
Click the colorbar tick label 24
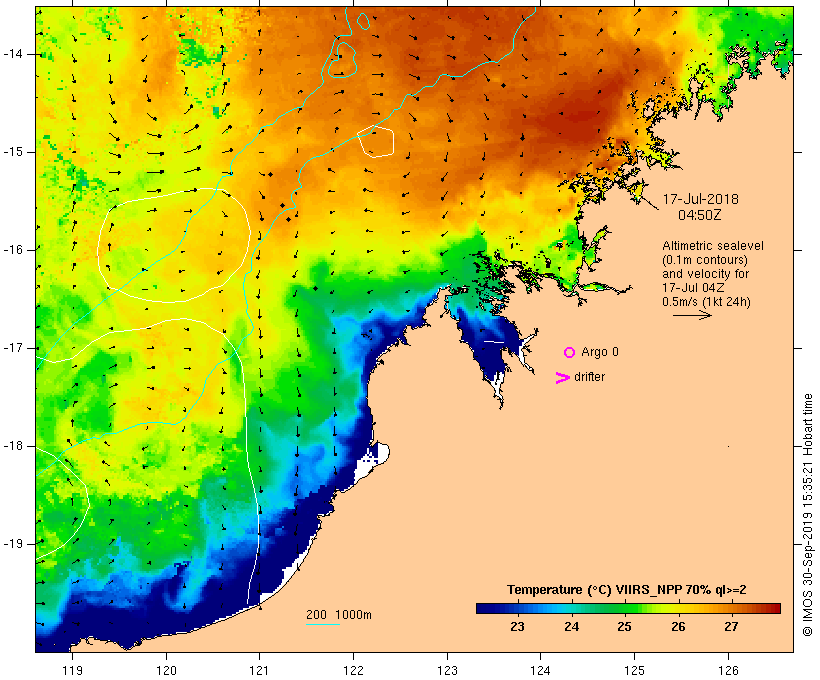tap(571, 627)
